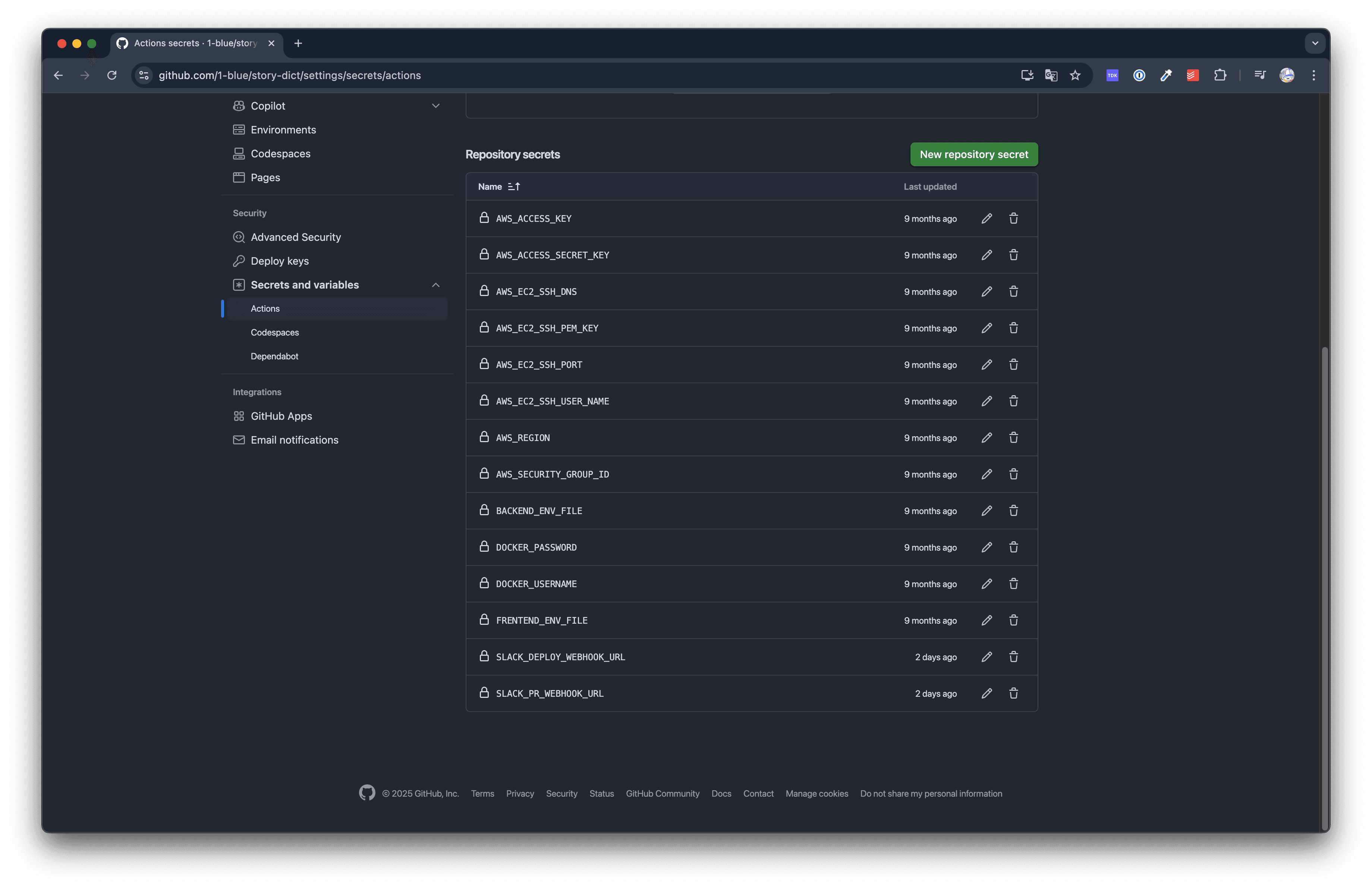The image size is (1372, 888).
Task: Bookmark this page with the star icon
Action: (1074, 75)
